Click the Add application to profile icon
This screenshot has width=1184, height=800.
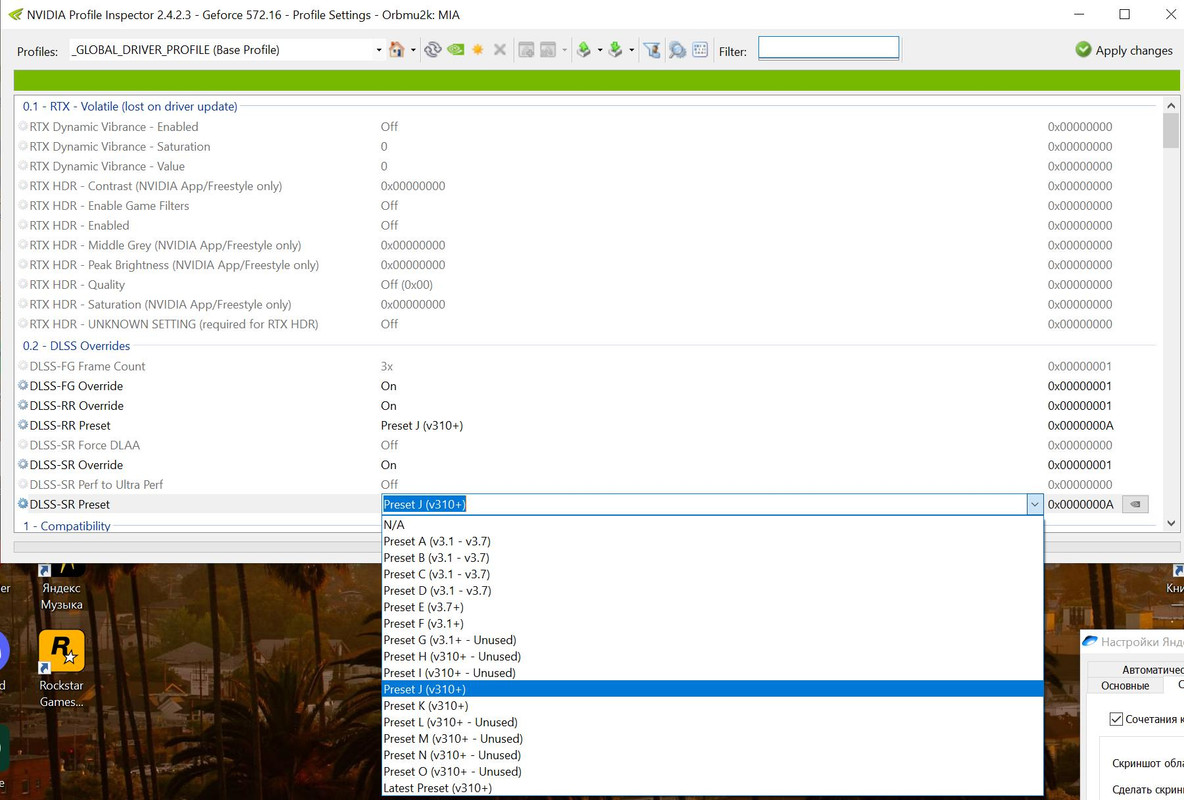tap(526, 50)
